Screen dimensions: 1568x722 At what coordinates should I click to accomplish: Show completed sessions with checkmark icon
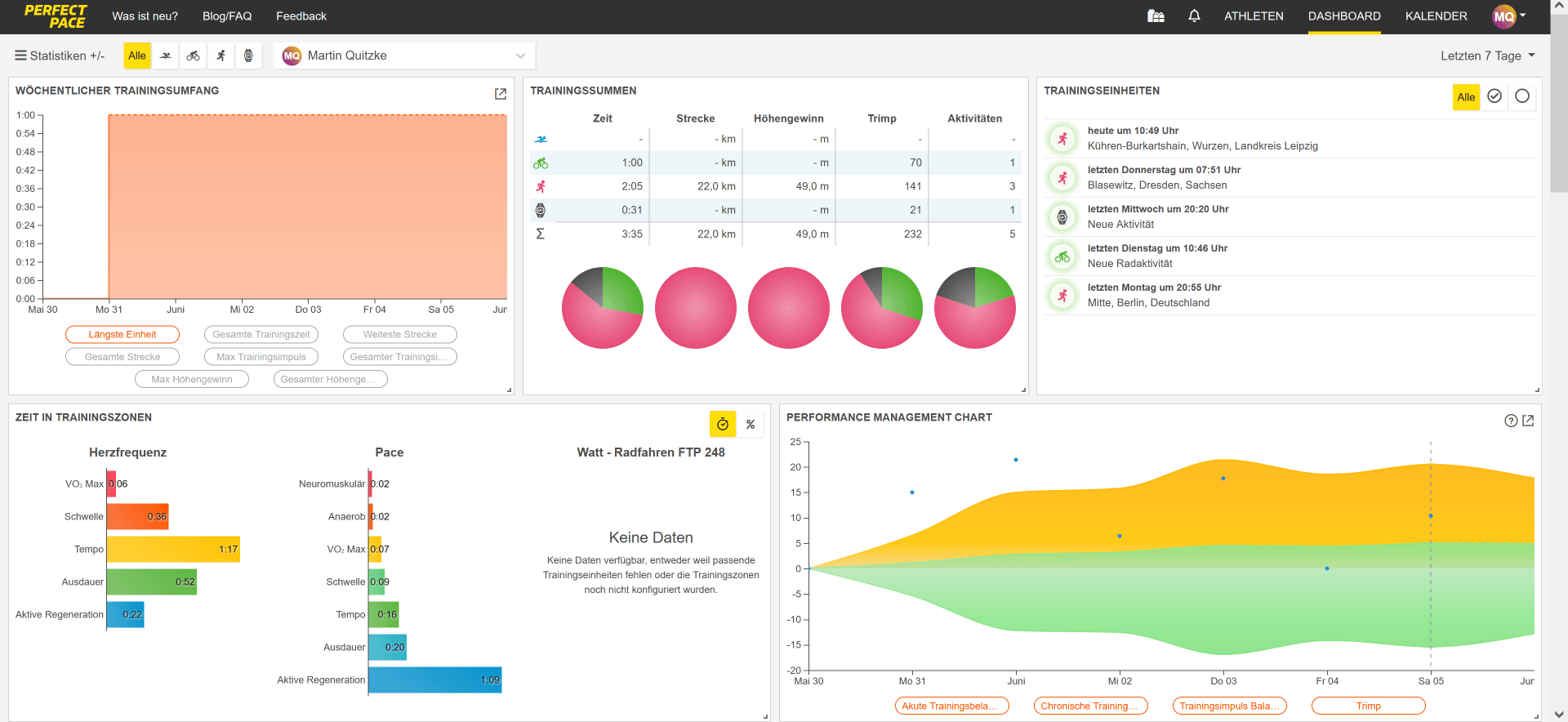tap(1494, 96)
